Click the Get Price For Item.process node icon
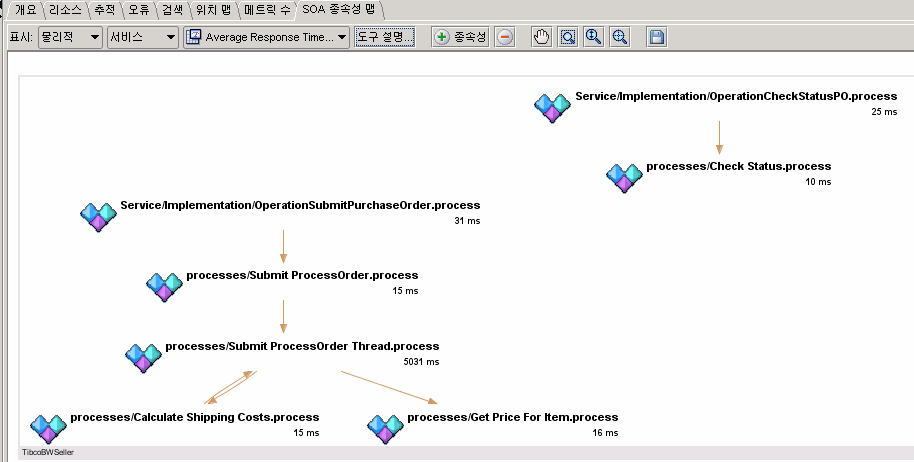 [x=385, y=429]
